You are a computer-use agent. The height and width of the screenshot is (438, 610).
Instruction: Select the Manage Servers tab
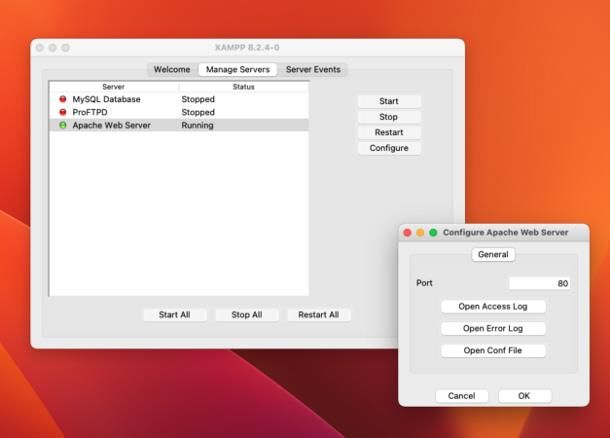238,70
